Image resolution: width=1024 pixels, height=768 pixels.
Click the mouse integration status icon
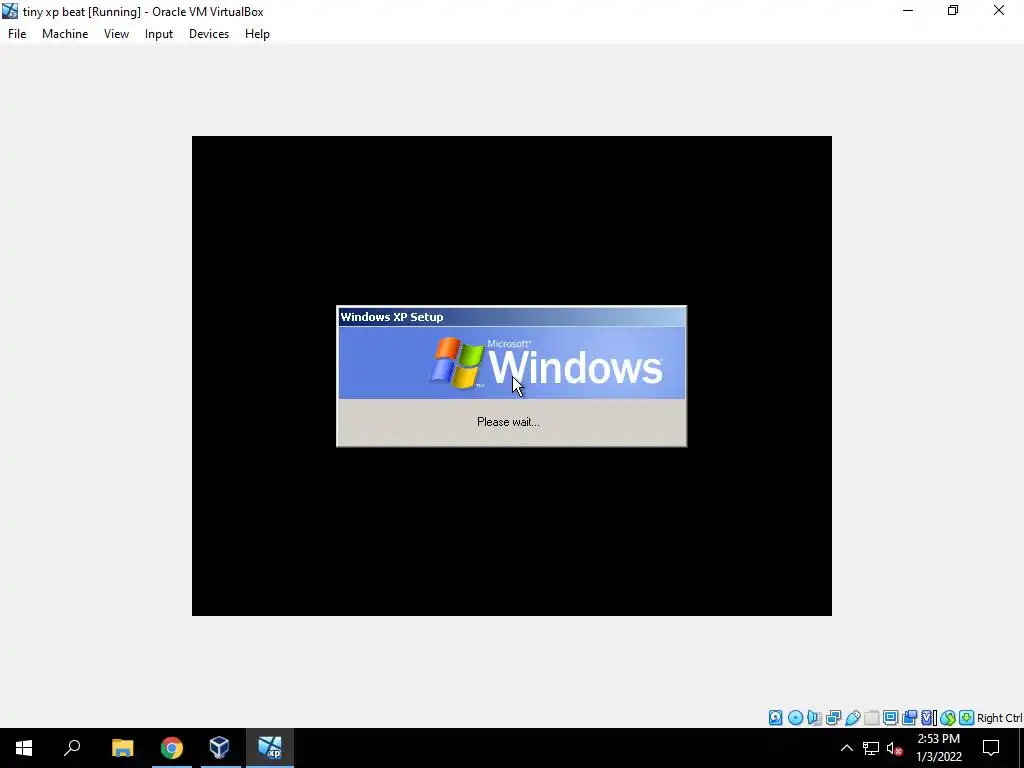(948, 718)
